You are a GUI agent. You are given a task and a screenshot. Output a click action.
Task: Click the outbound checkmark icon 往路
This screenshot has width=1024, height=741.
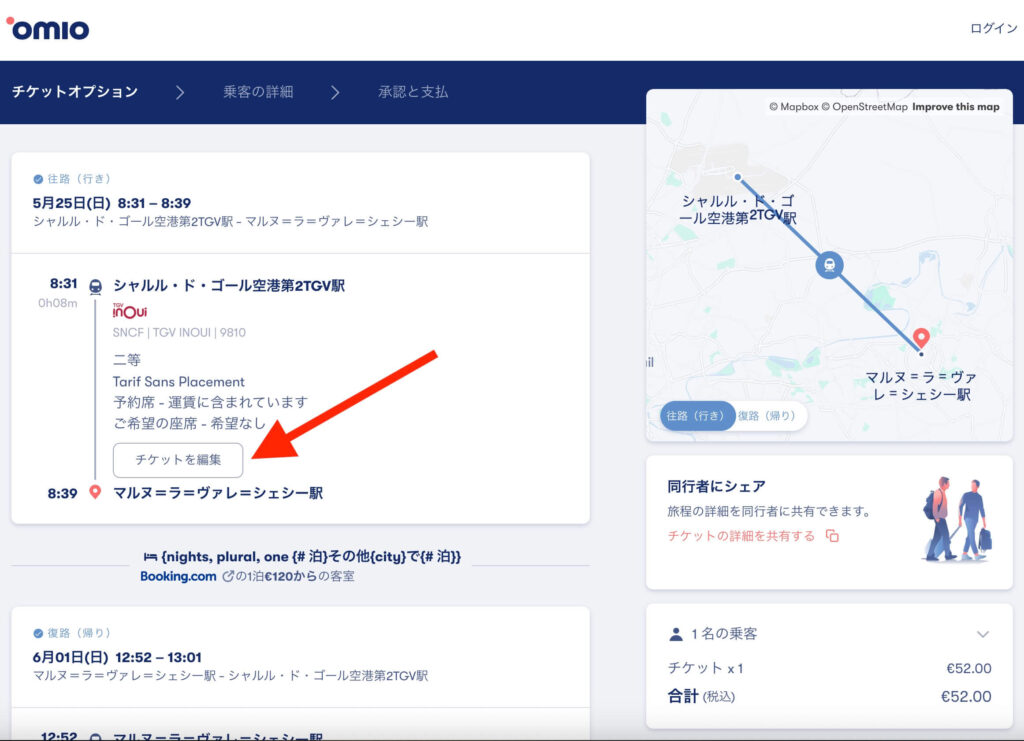pyautogui.click(x=38, y=179)
